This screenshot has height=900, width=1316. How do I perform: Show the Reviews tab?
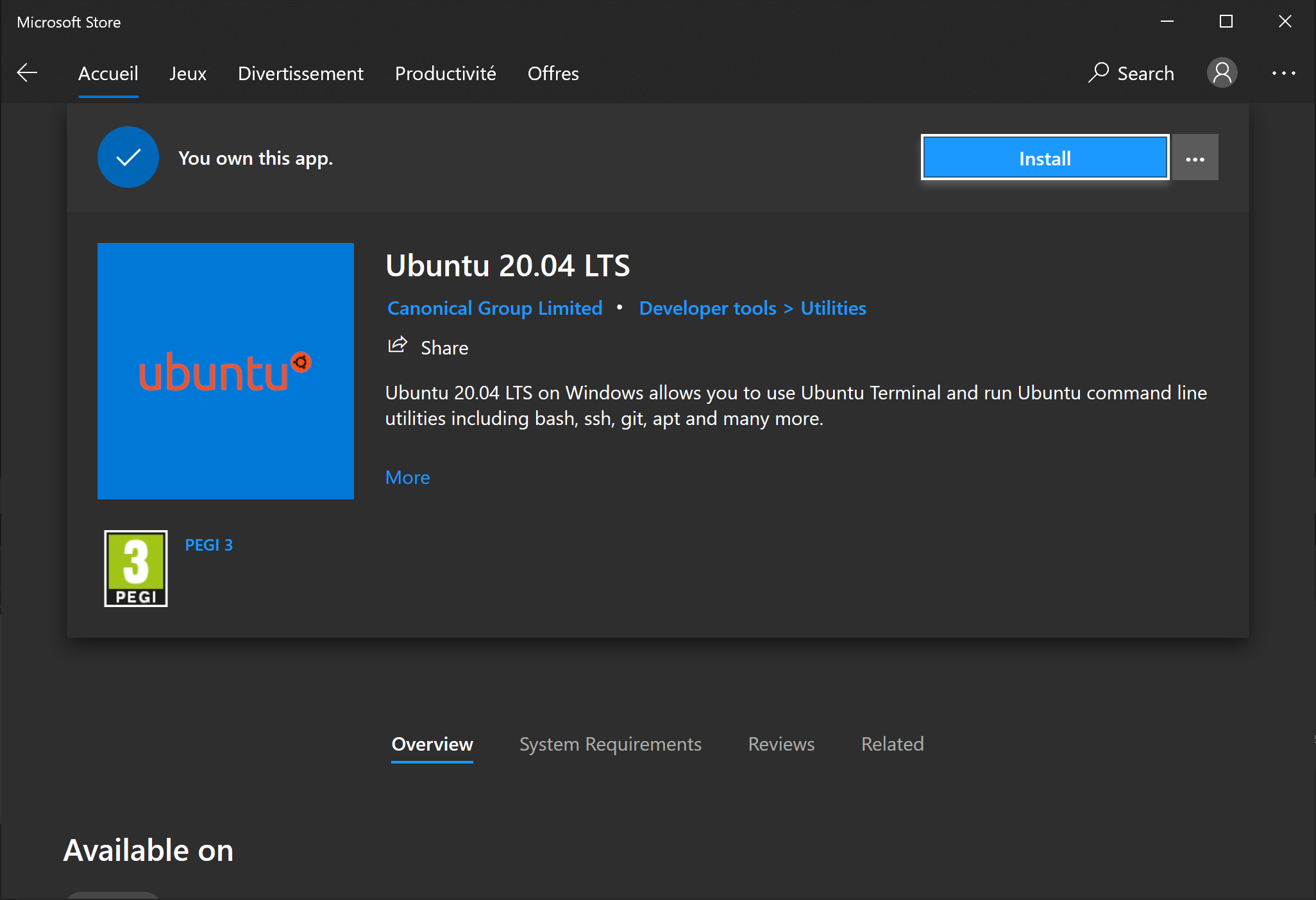click(781, 744)
